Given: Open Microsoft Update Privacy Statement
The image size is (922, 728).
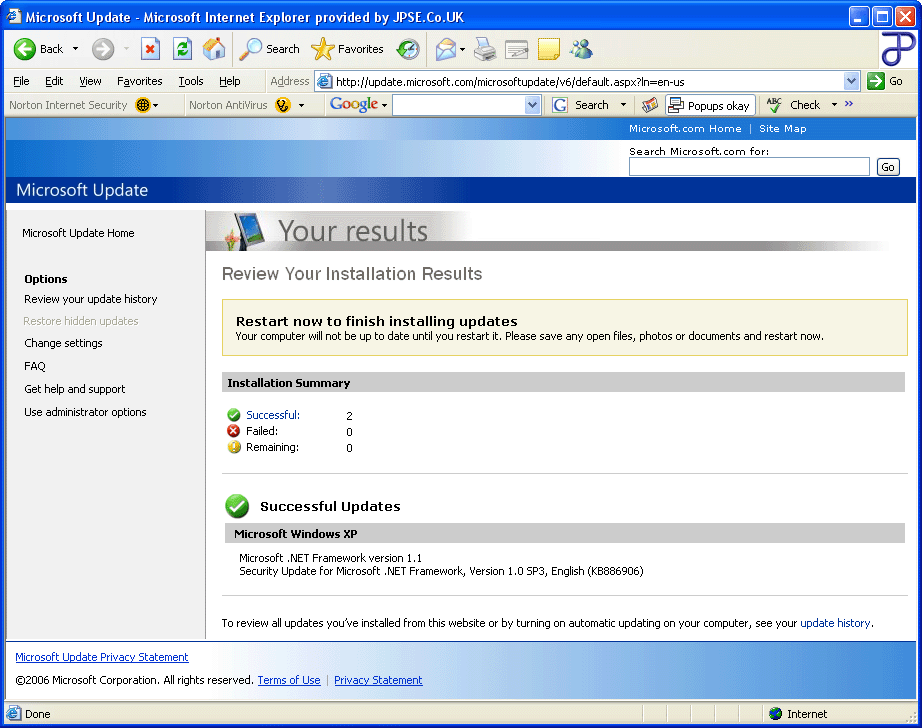Looking at the screenshot, I should (102, 657).
